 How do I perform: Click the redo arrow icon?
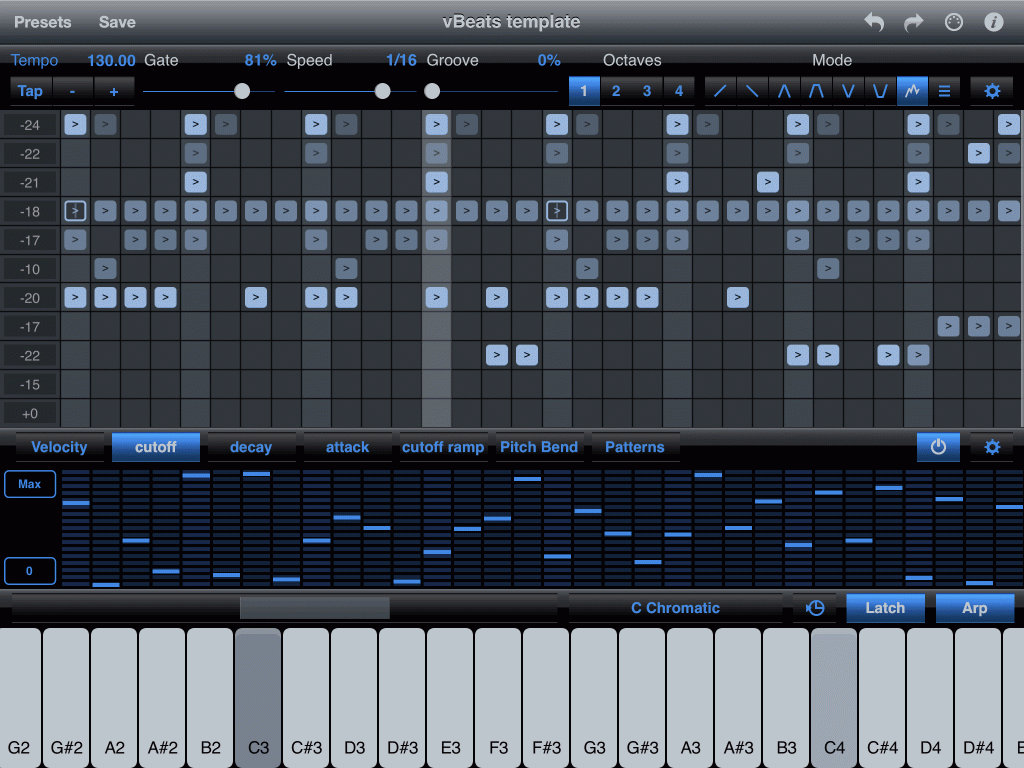[x=914, y=22]
